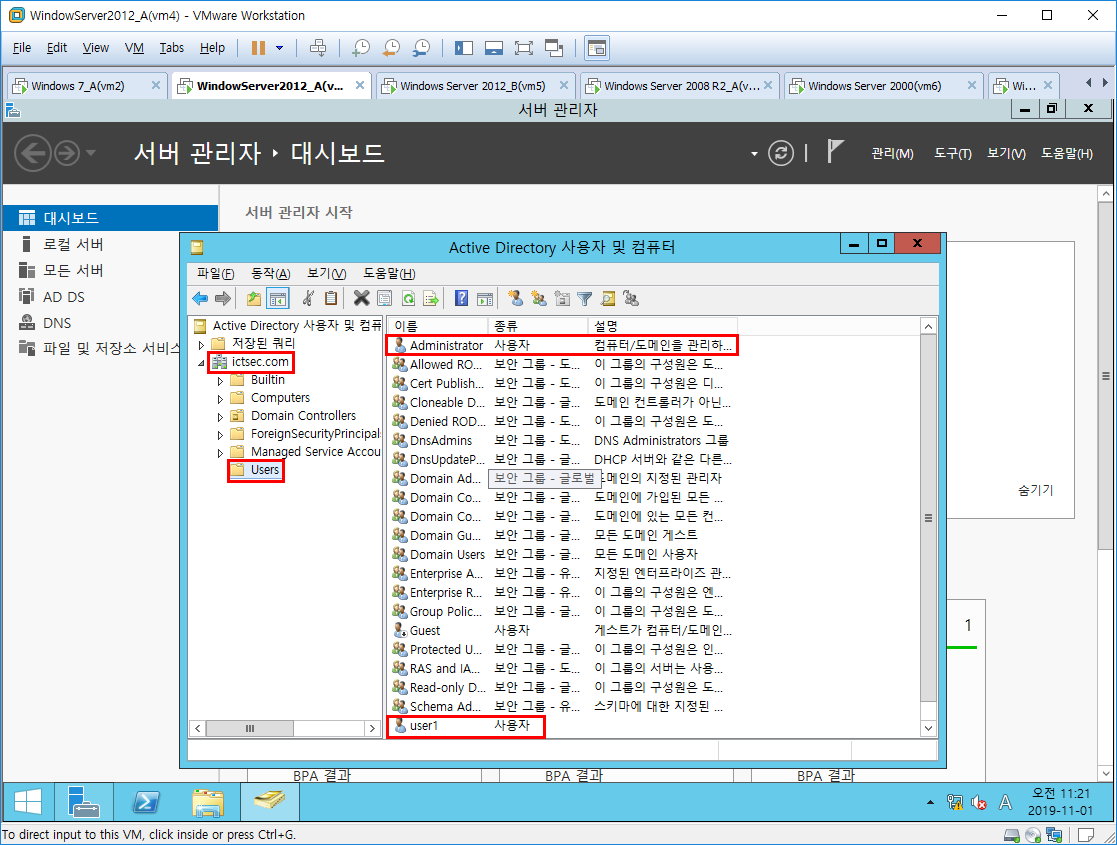The width and height of the screenshot is (1117, 845).
Task: Expand Managed Service Accounts node
Action: coord(220,453)
